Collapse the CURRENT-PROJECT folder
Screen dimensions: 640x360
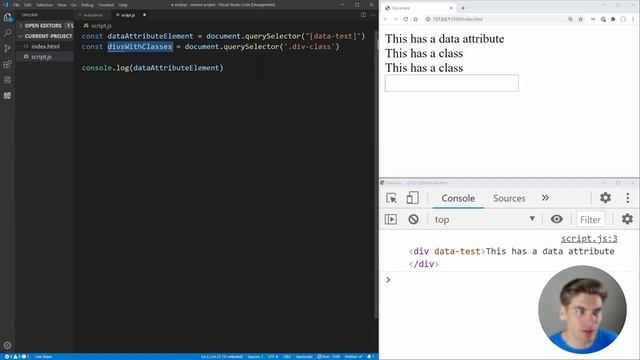pyautogui.click(x=45, y=36)
